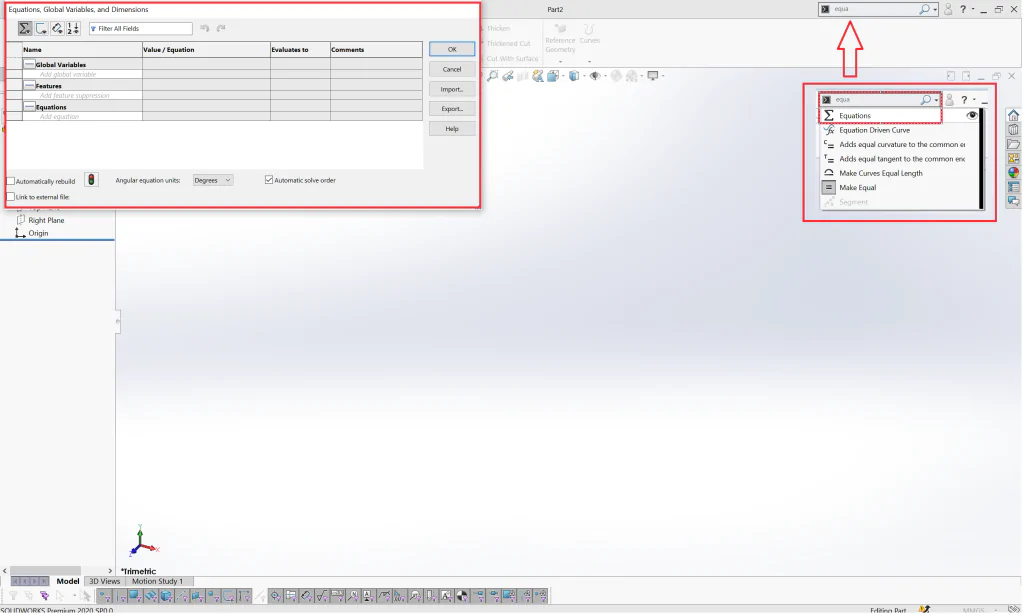The image size is (1024, 615).
Task: Collapse the Equations section in the table
Action: [29, 106]
